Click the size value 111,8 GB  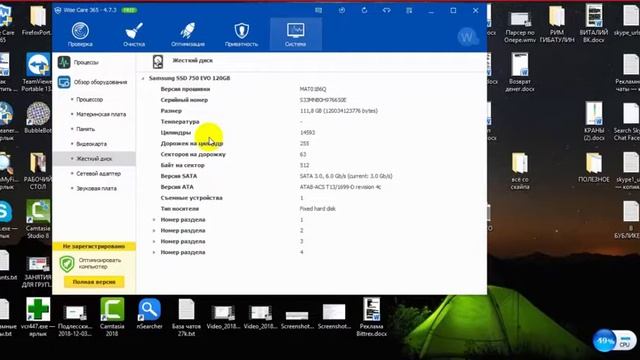(x=339, y=111)
